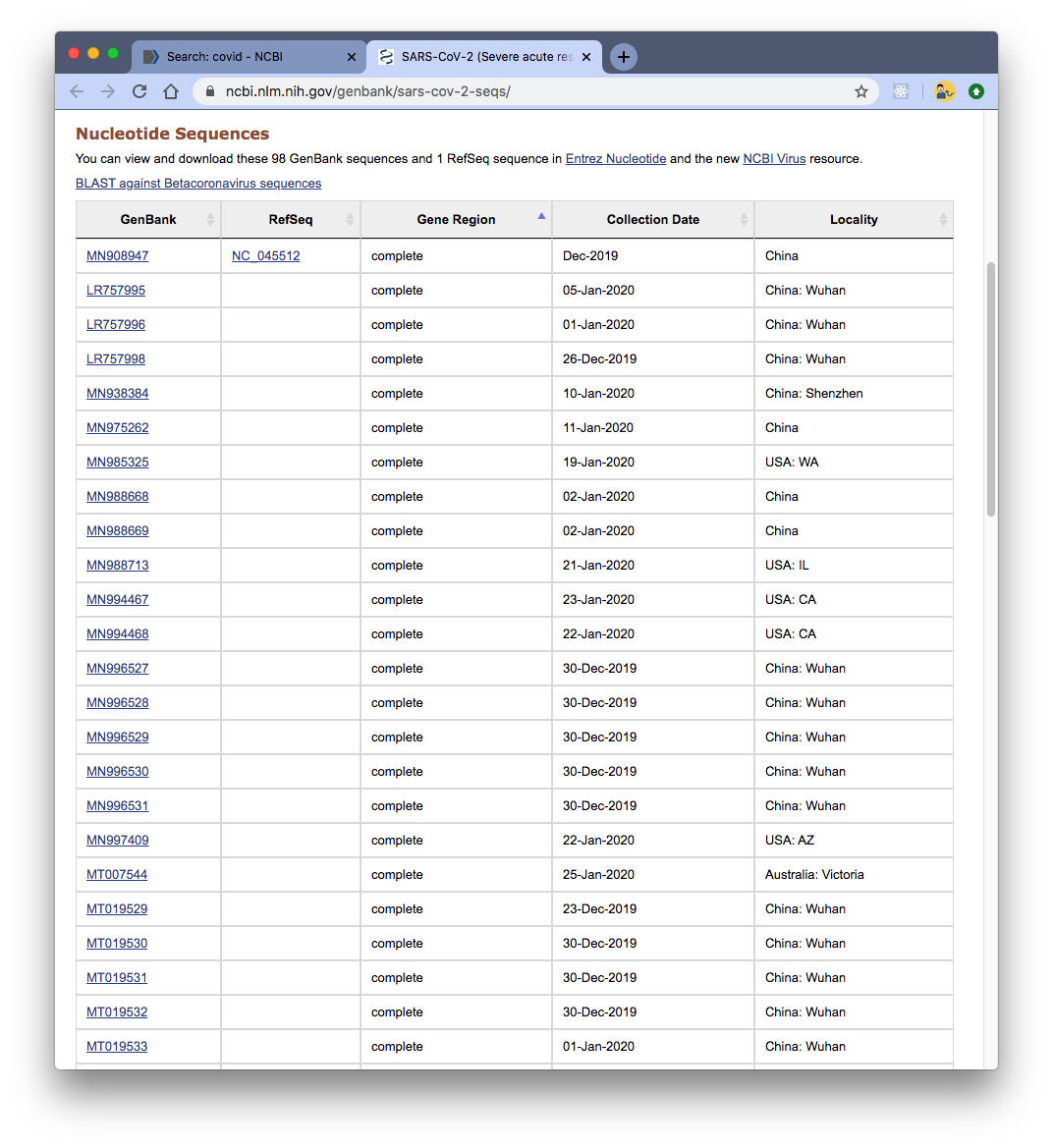View the site lock security icon
Viewport: 1053px width, 1148px height.
pyautogui.click(x=210, y=91)
